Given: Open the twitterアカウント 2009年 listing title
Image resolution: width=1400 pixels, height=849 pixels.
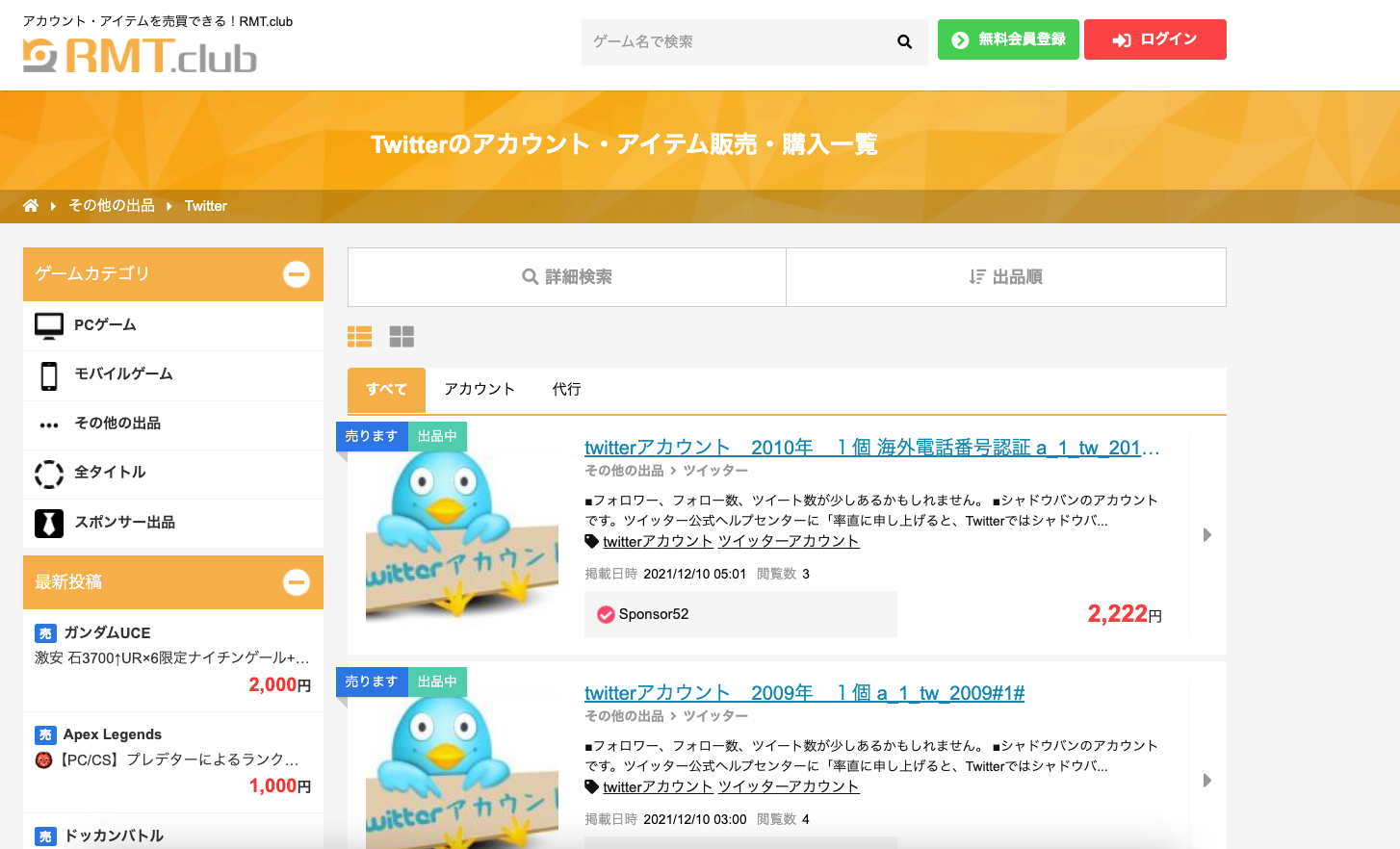Looking at the screenshot, I should tap(804, 693).
